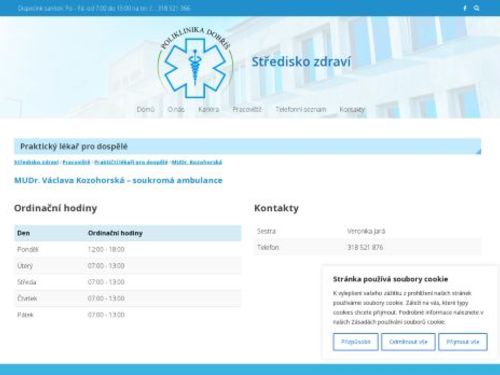This screenshot has height=375, width=500.
Task: Follow the Pracoviště breadcrumb link
Action: pos(76,162)
